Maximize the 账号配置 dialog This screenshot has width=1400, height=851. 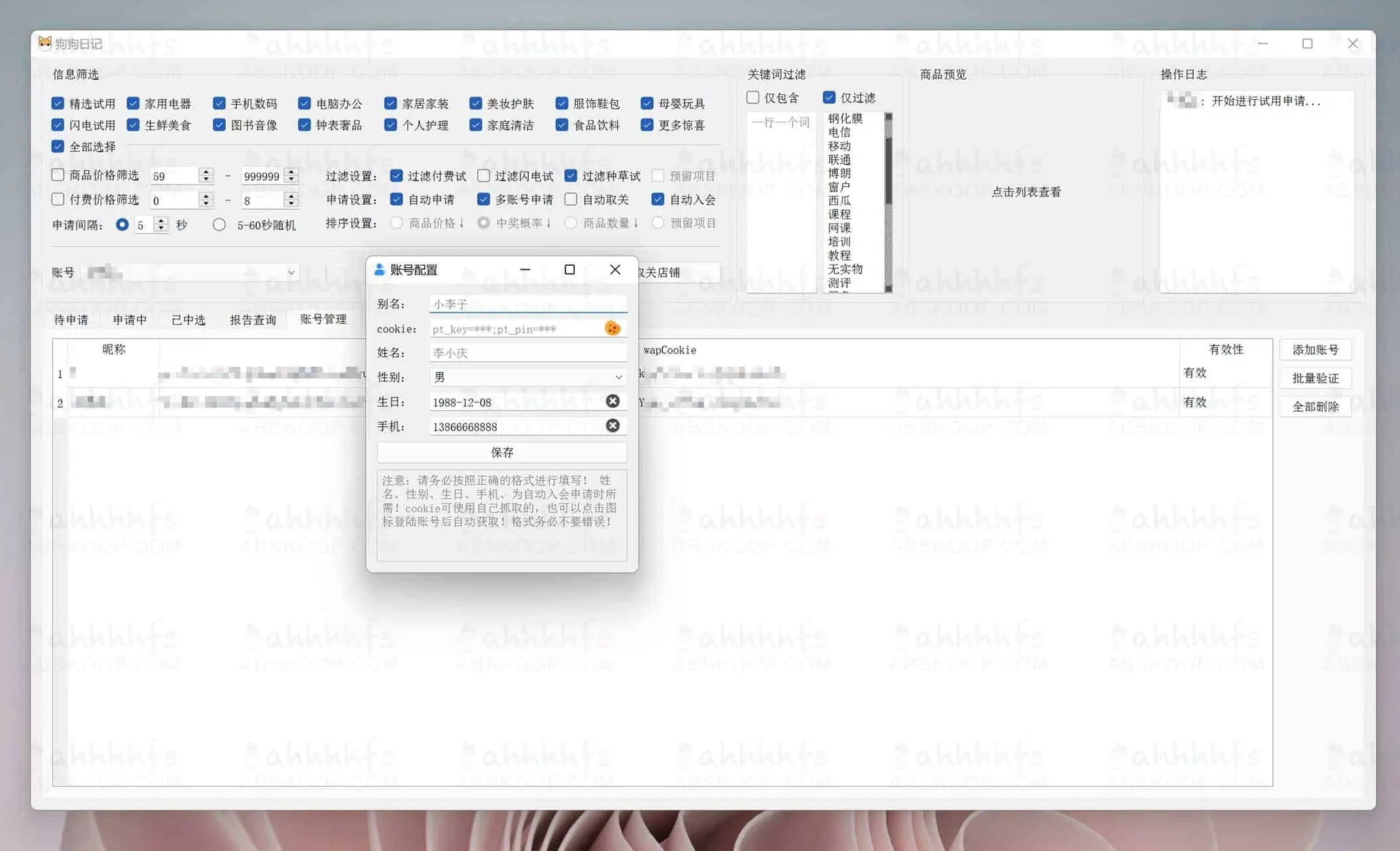click(x=569, y=270)
